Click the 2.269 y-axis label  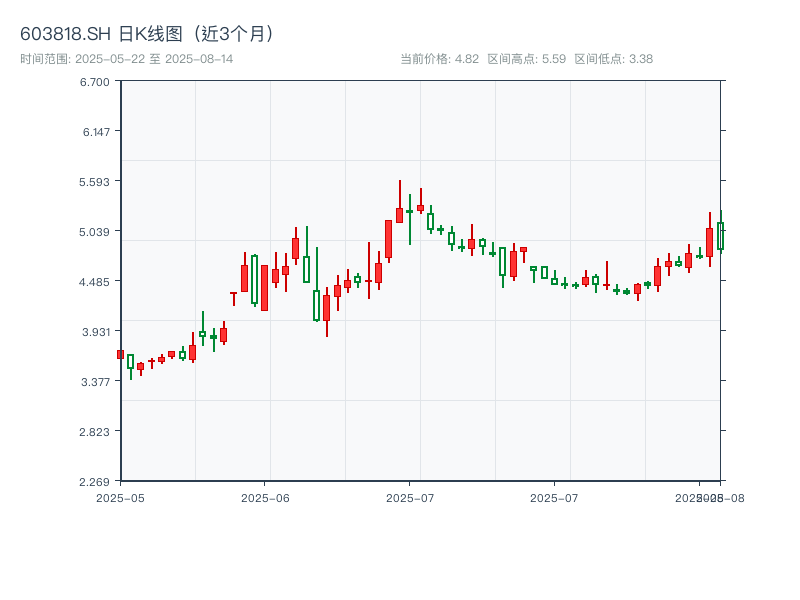[x=95, y=481]
